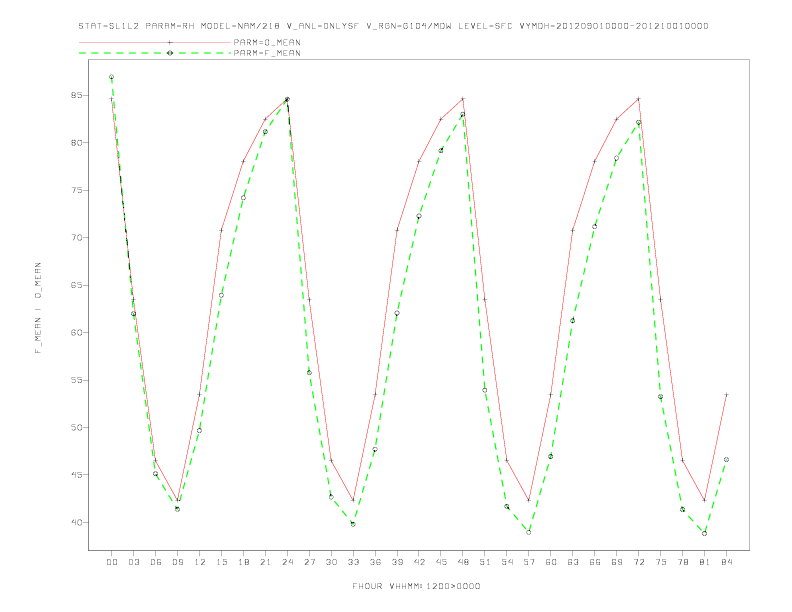Select the F_MEAN circle marker at hour 84
Viewport: 792px width, 612px height.
(x=726, y=460)
